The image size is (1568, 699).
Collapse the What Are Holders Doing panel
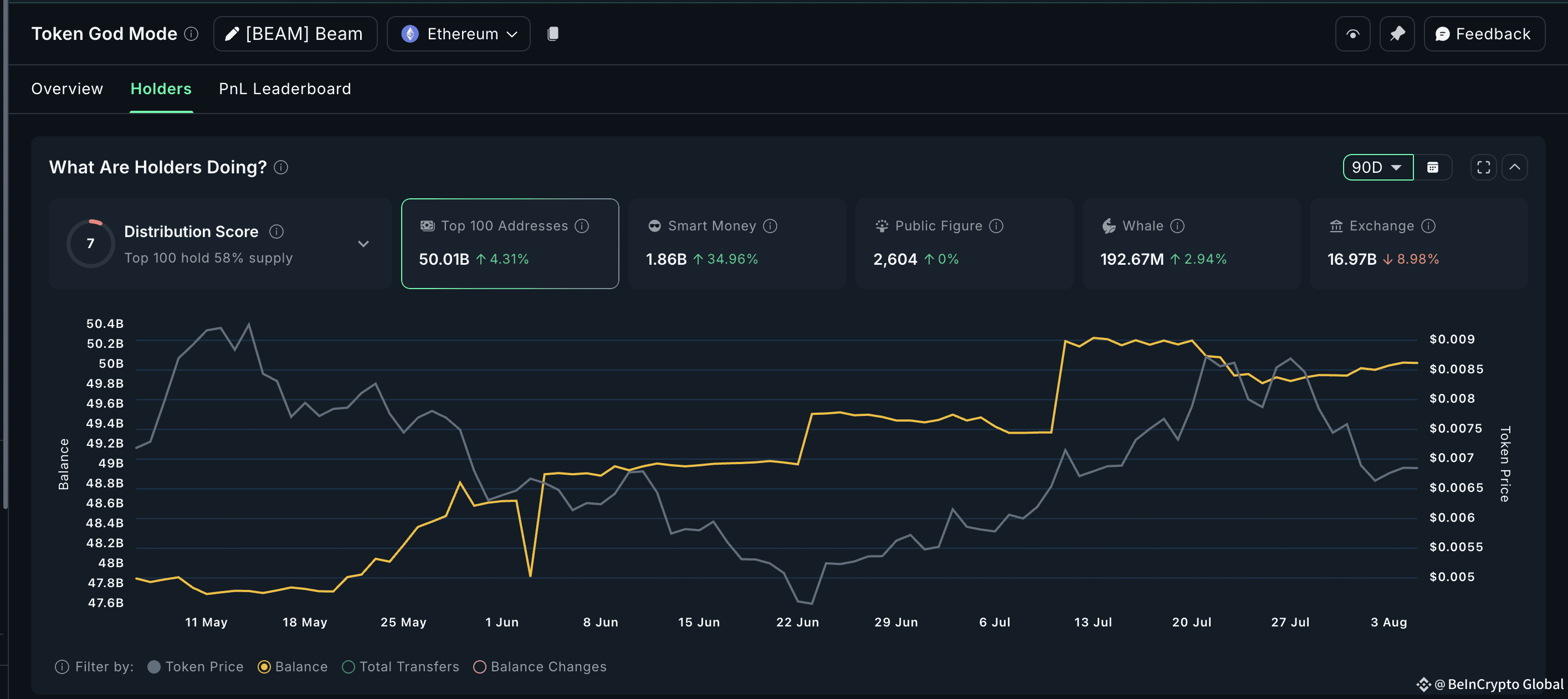[x=1514, y=167]
